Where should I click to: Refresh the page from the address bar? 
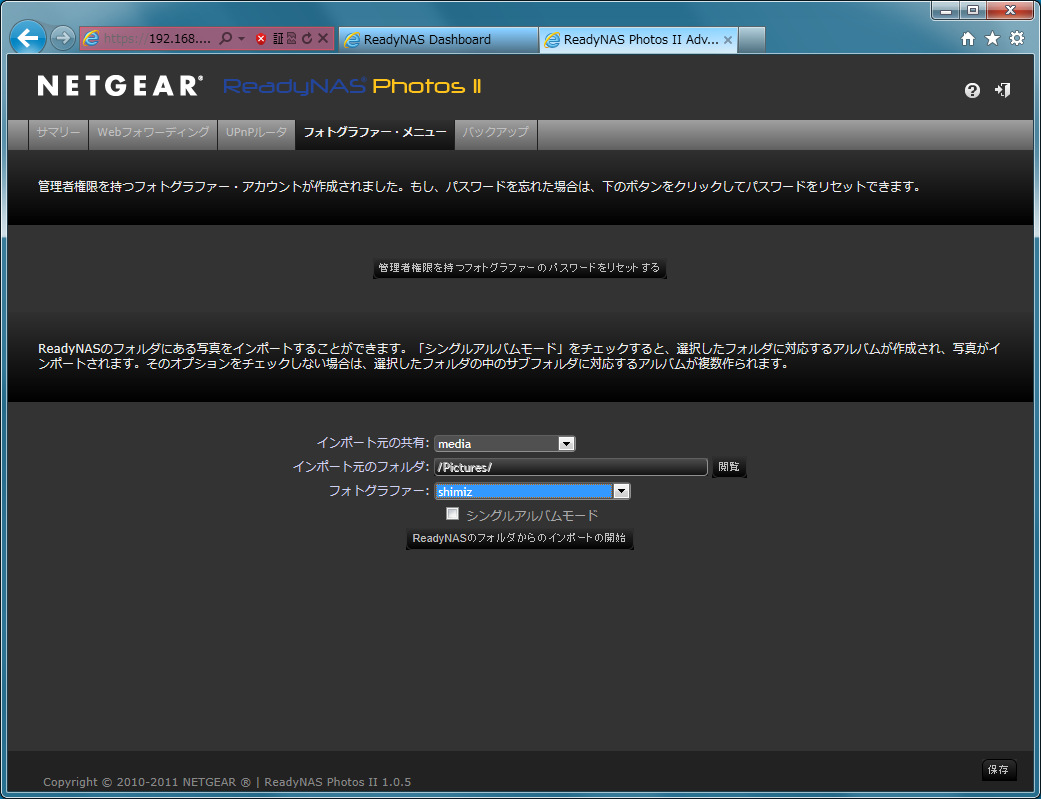(x=307, y=39)
